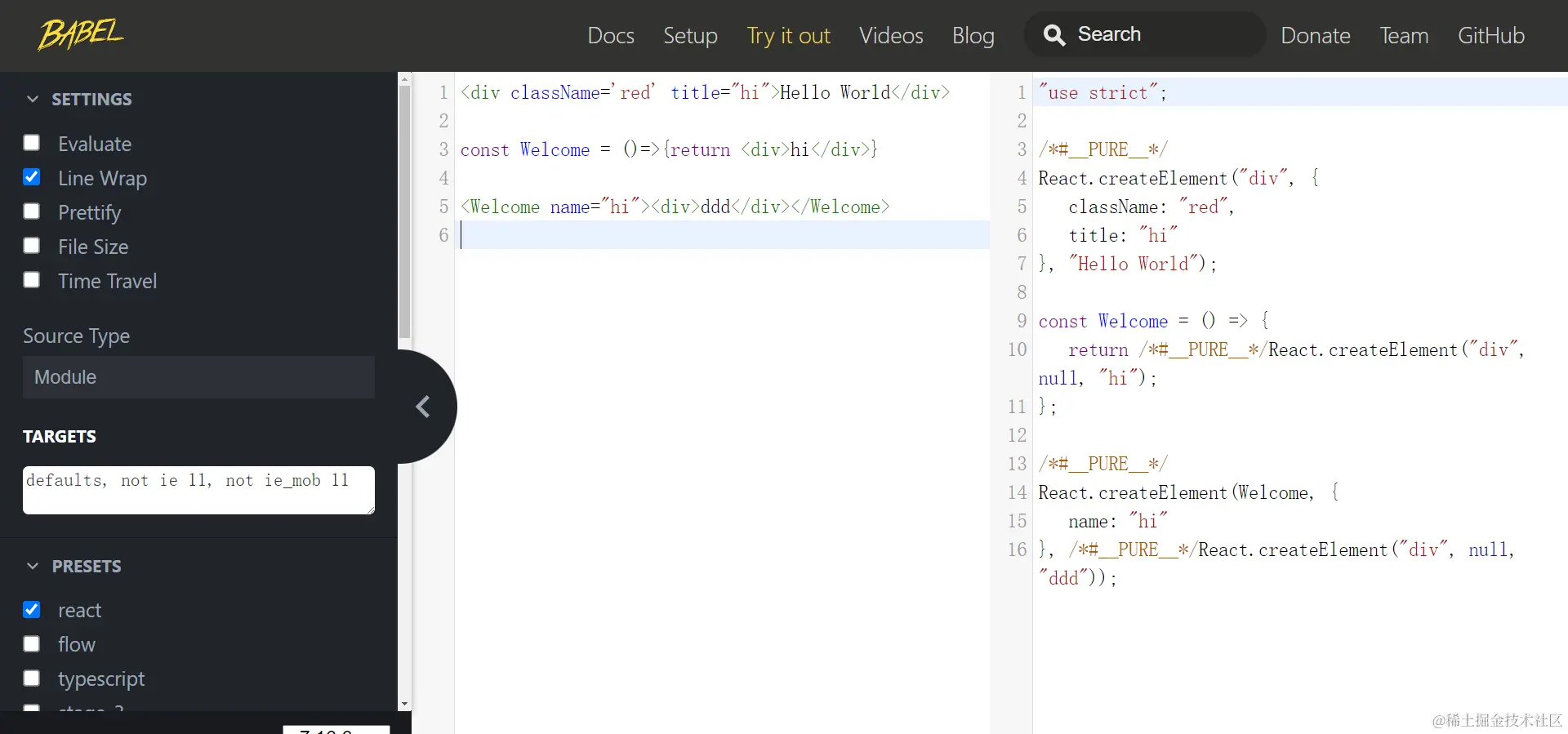
Task: Uncheck the react preset
Action: pos(32,610)
